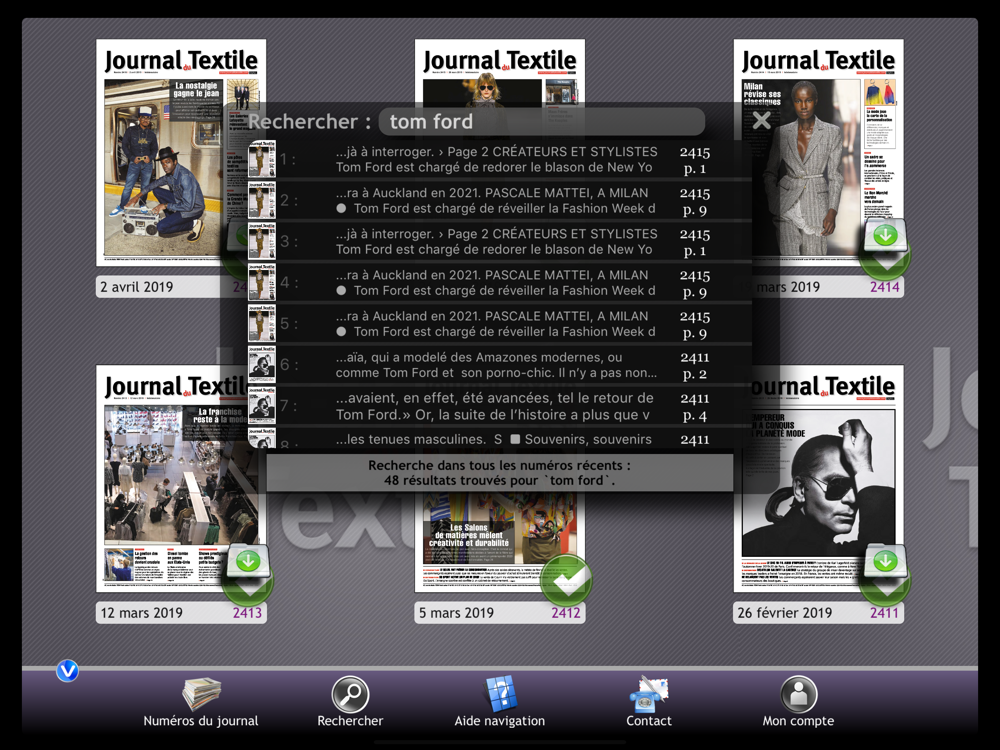The image size is (1000, 750).
Task: Open search result number 5
Action: (x=499, y=324)
